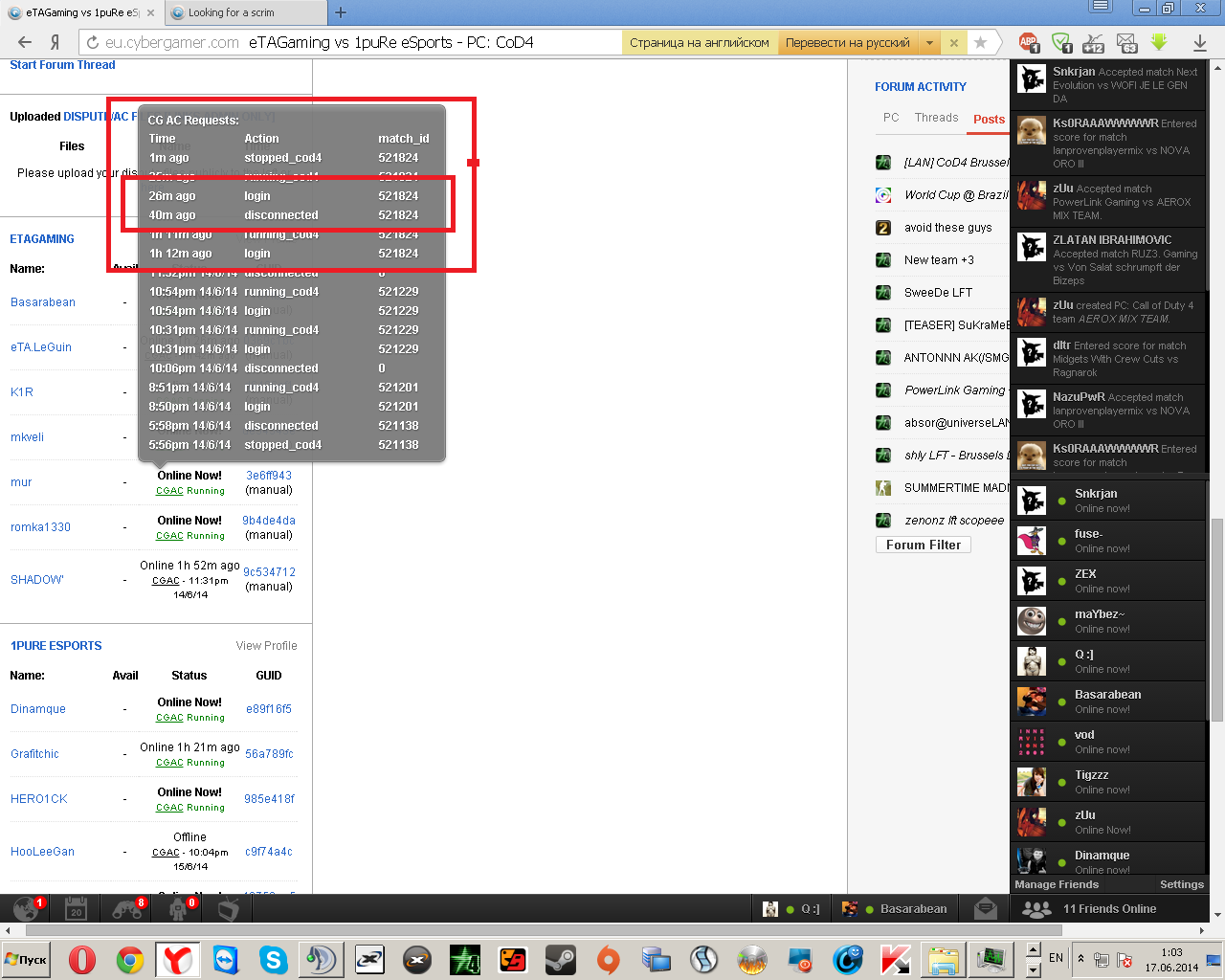1225x980 pixels.
Task: Open Skype from the taskbar
Action: click(x=274, y=959)
